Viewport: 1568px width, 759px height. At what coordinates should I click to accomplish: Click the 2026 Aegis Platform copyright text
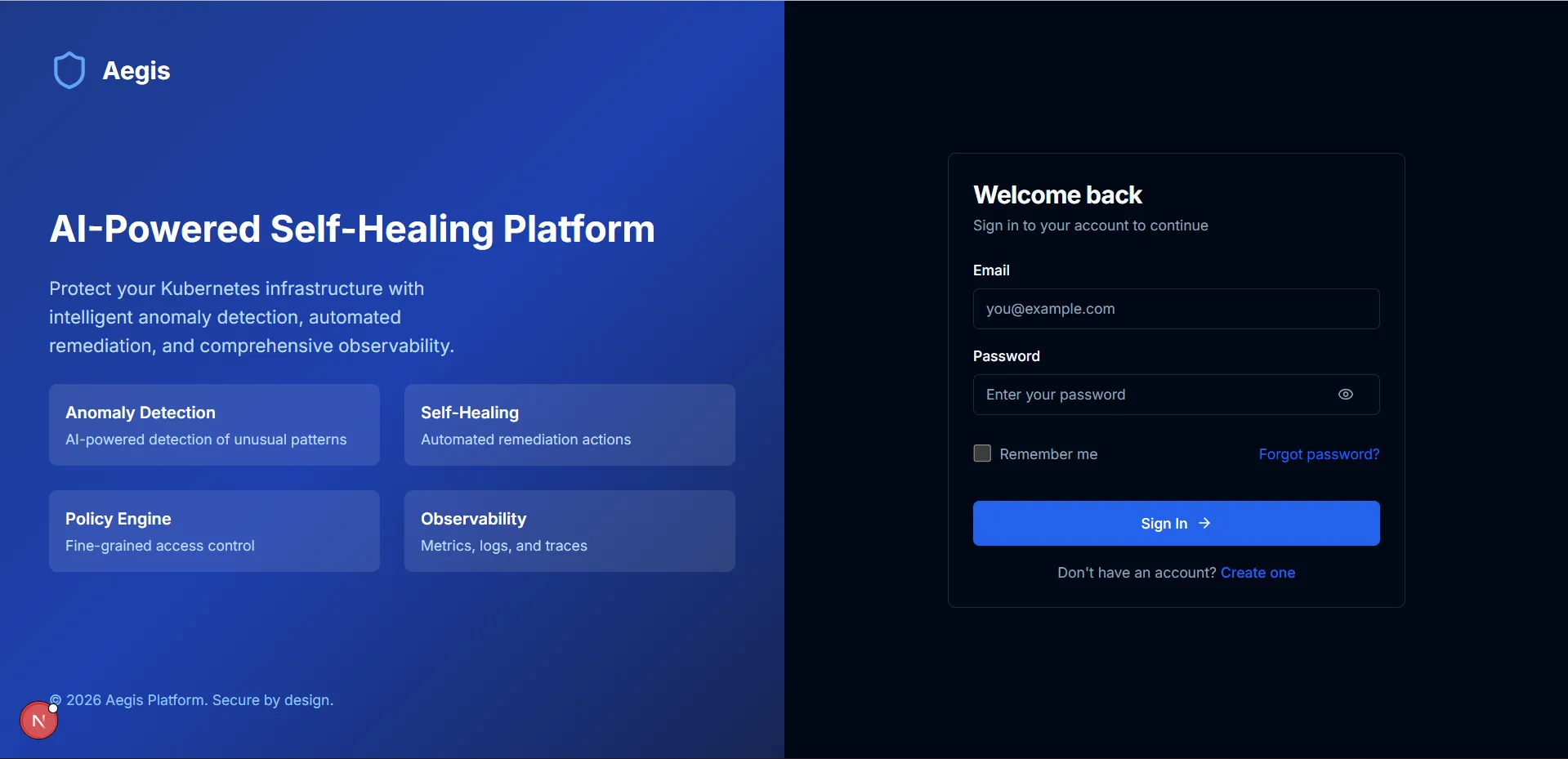(x=199, y=700)
